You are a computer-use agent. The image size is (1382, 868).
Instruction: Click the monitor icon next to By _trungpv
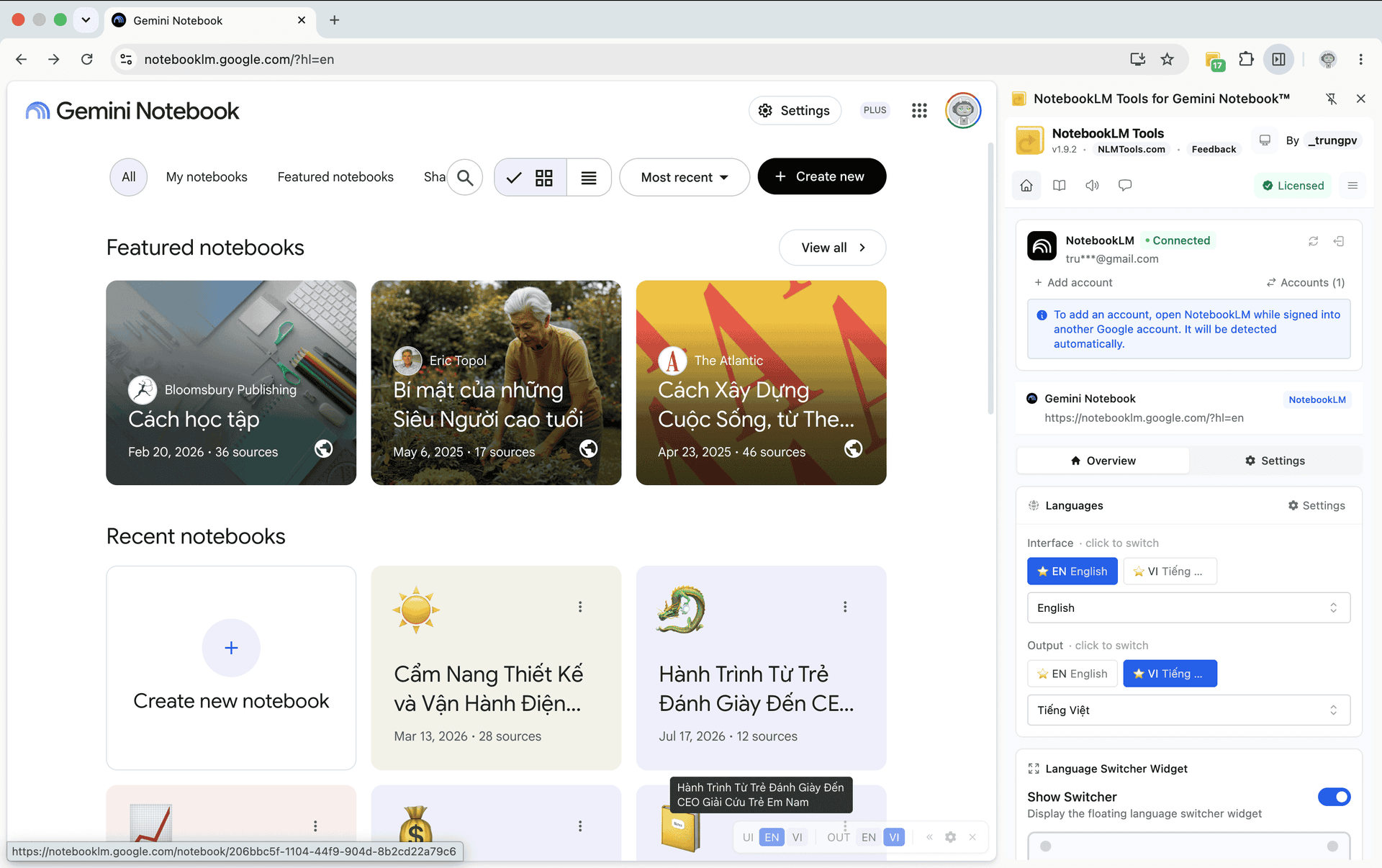pos(1265,140)
